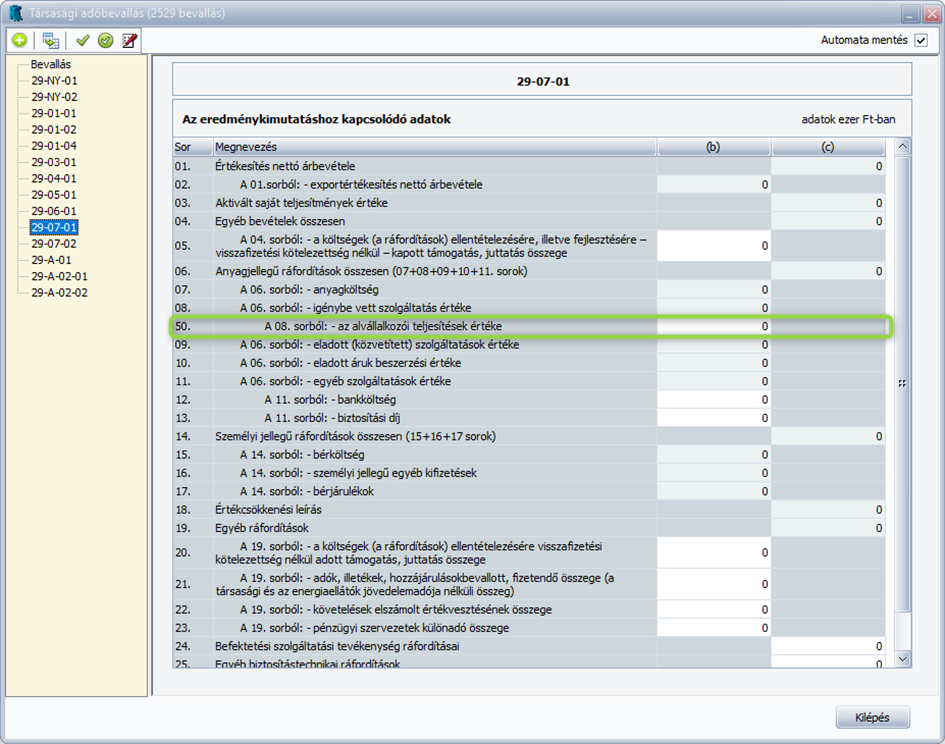Open the 29-NY-01 sheet
Screen dimensions: 945x744
click(x=54, y=80)
